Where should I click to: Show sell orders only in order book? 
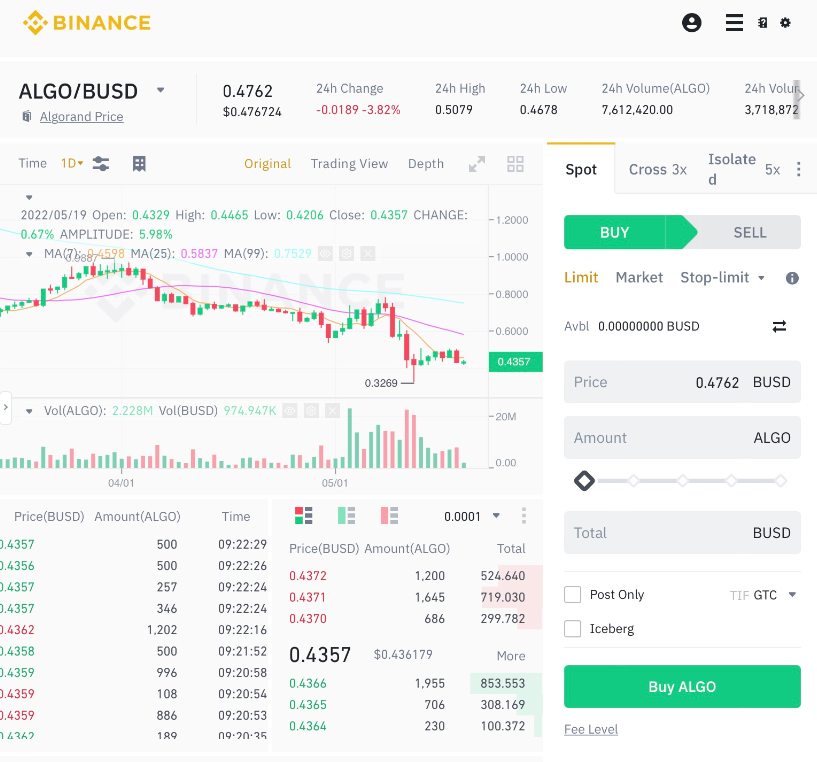point(389,515)
